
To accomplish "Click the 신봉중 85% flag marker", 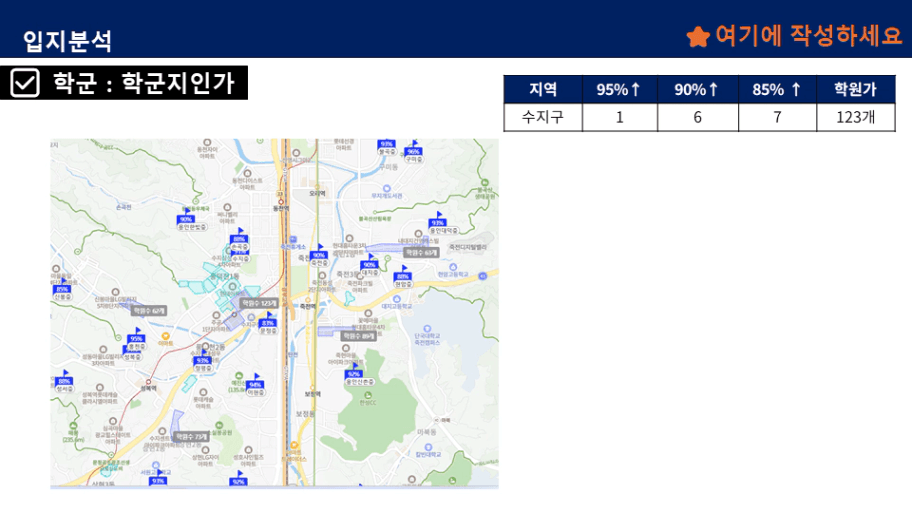I will [x=62, y=290].
